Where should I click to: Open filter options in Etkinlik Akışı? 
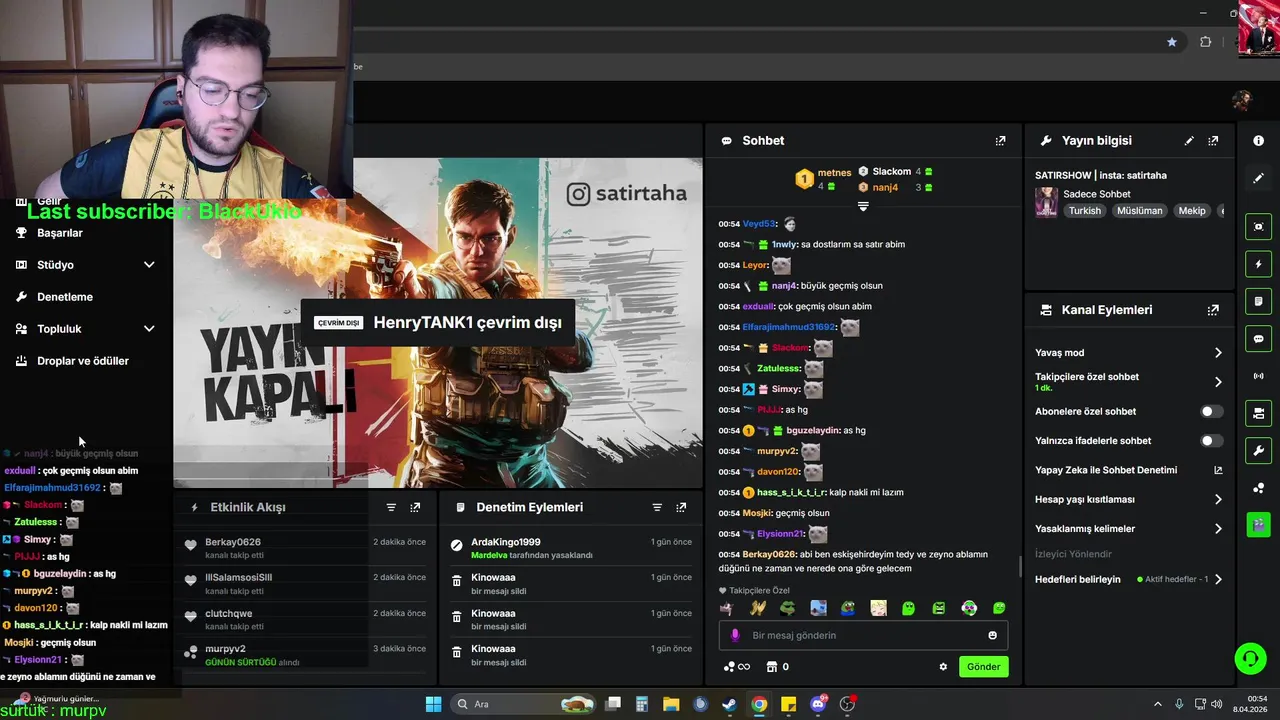click(x=391, y=507)
